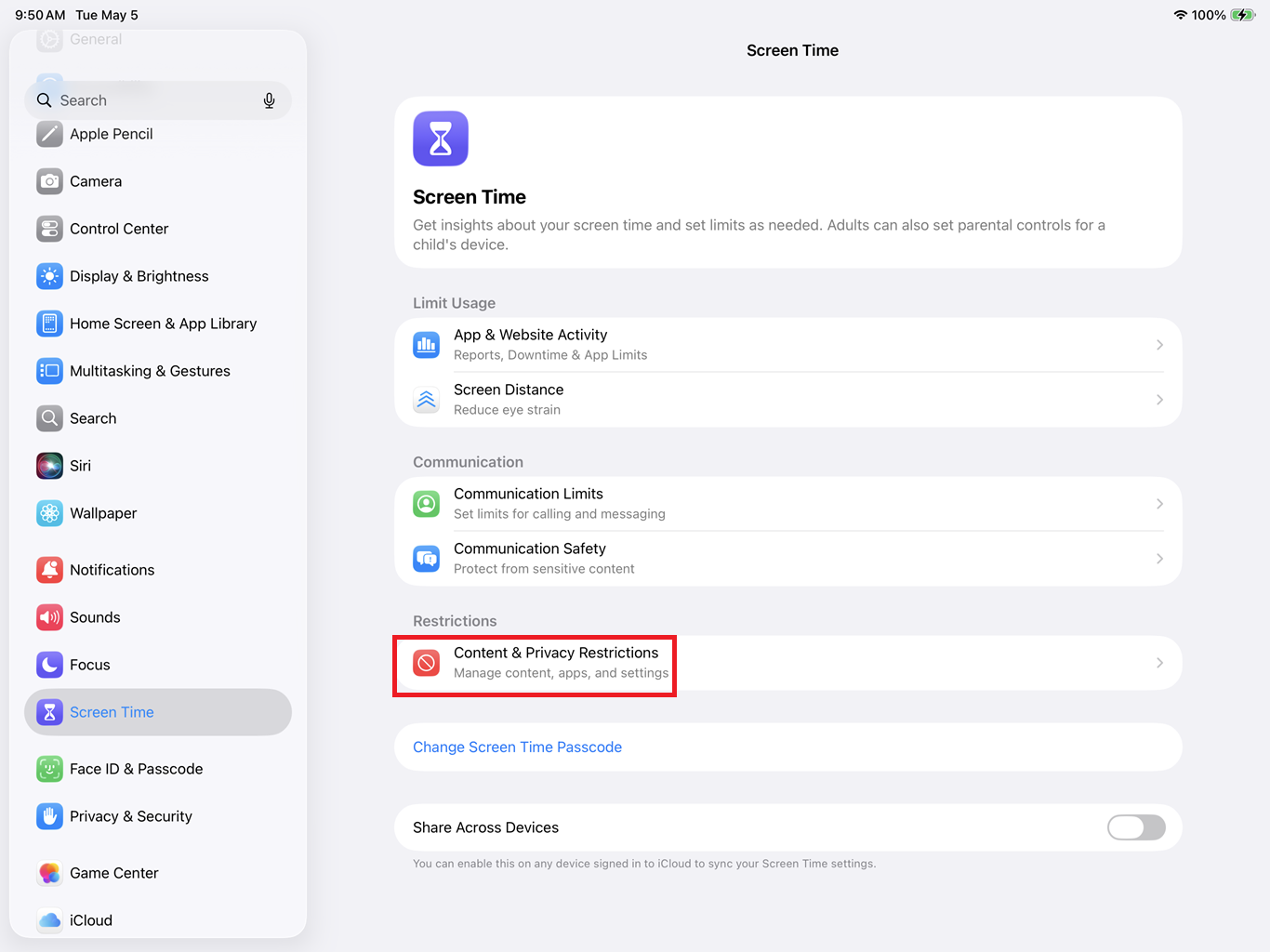This screenshot has width=1270, height=952.
Task: Select the Focus label in sidebar
Action: click(x=90, y=665)
